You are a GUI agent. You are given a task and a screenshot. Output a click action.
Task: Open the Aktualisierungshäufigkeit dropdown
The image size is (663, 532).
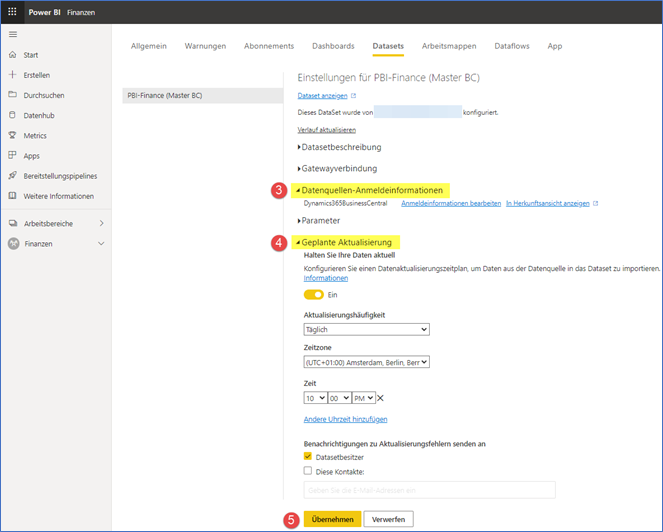366,329
